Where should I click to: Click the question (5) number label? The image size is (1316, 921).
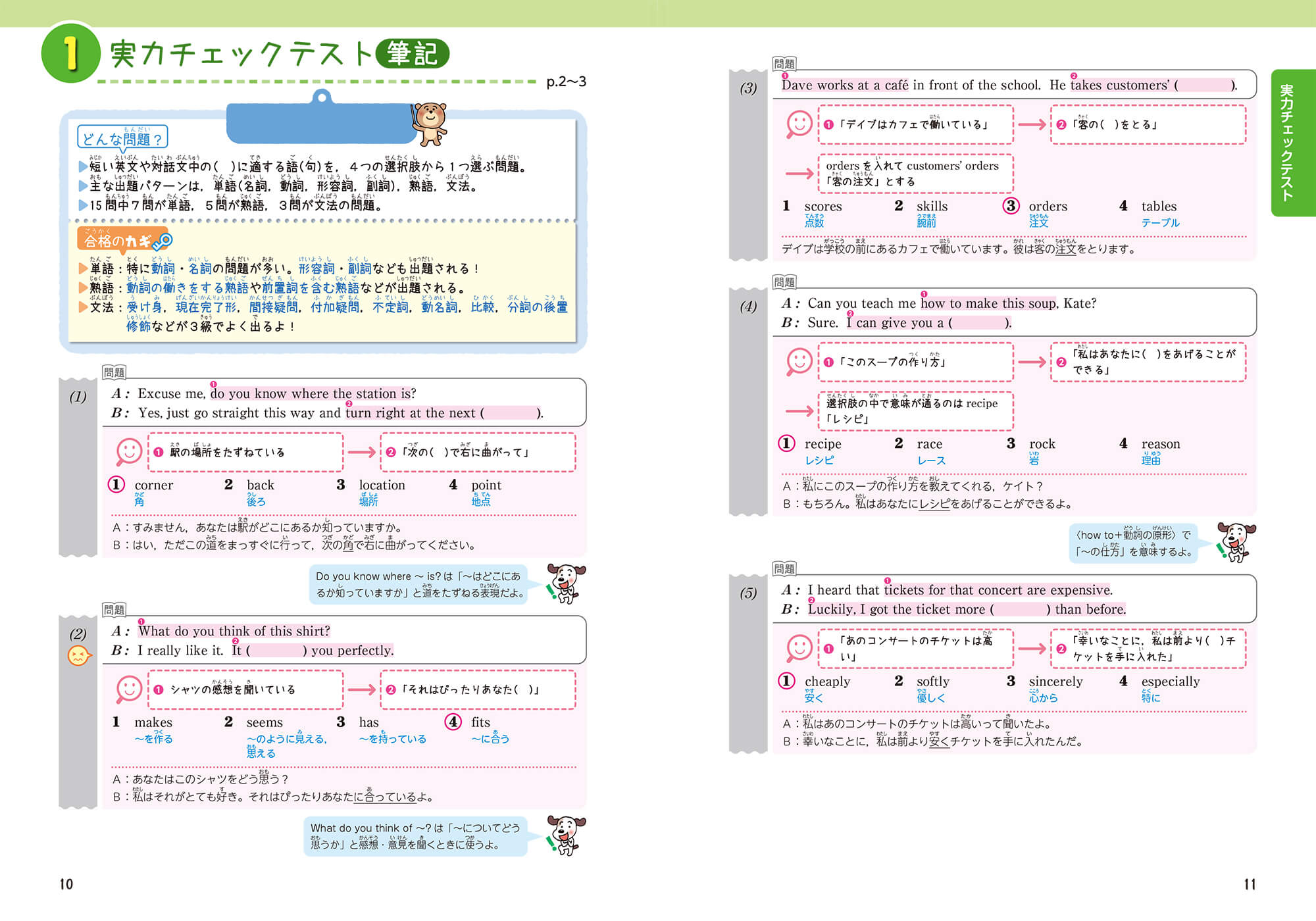pos(748,593)
